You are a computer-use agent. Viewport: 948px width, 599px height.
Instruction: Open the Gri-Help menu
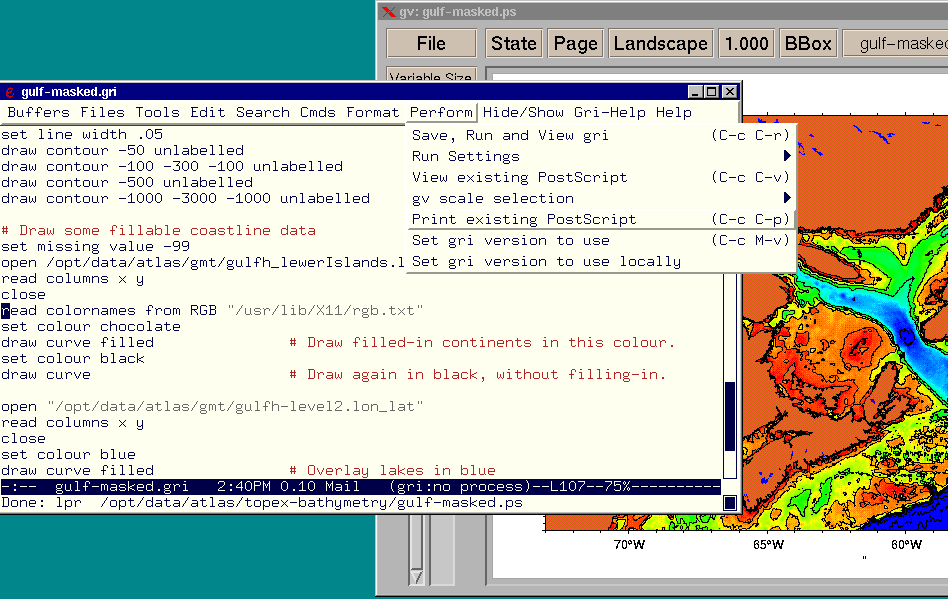click(x=609, y=112)
